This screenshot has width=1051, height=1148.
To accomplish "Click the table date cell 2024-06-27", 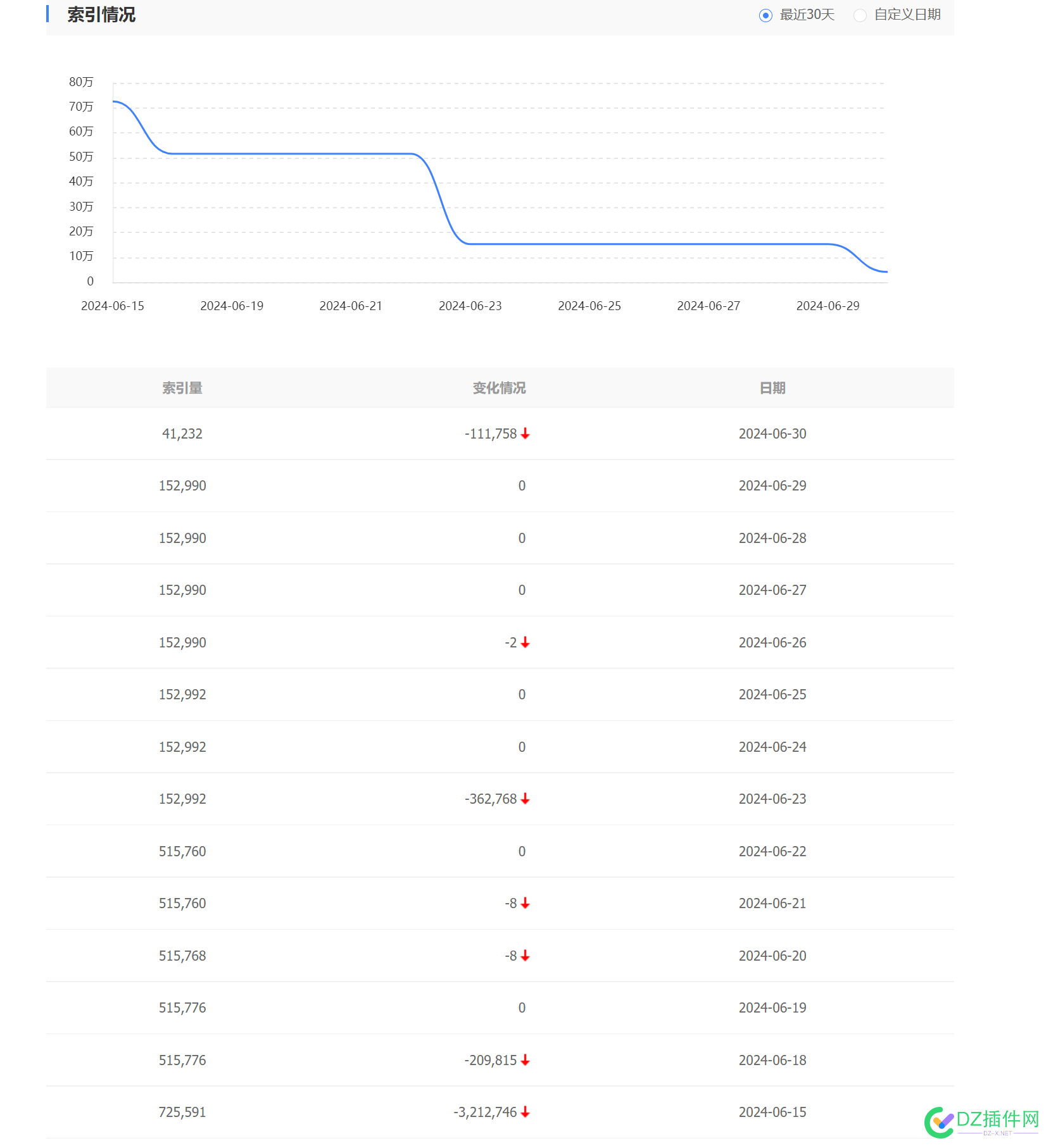I will point(772,590).
